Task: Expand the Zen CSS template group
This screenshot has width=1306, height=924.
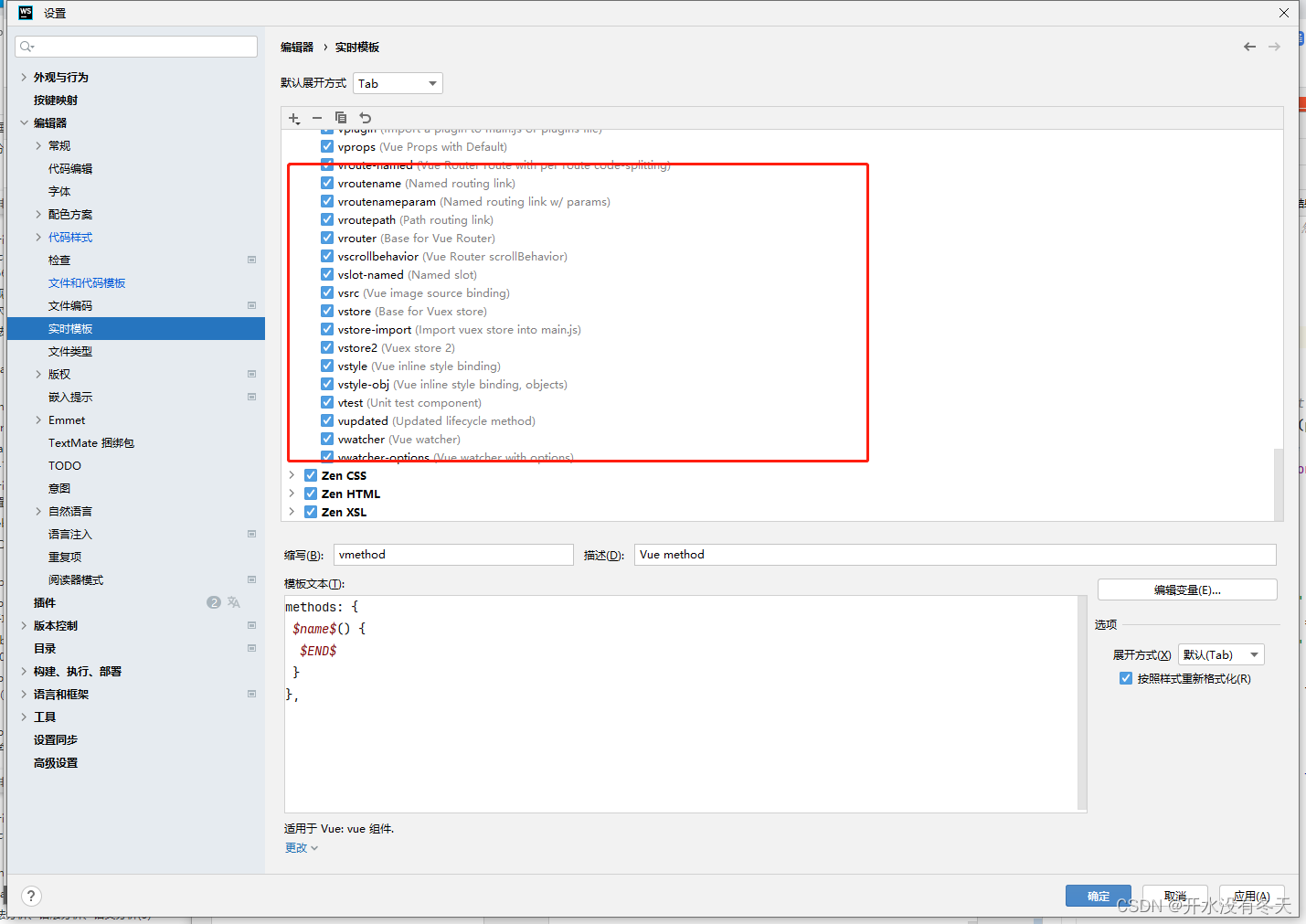Action: pyautogui.click(x=292, y=475)
